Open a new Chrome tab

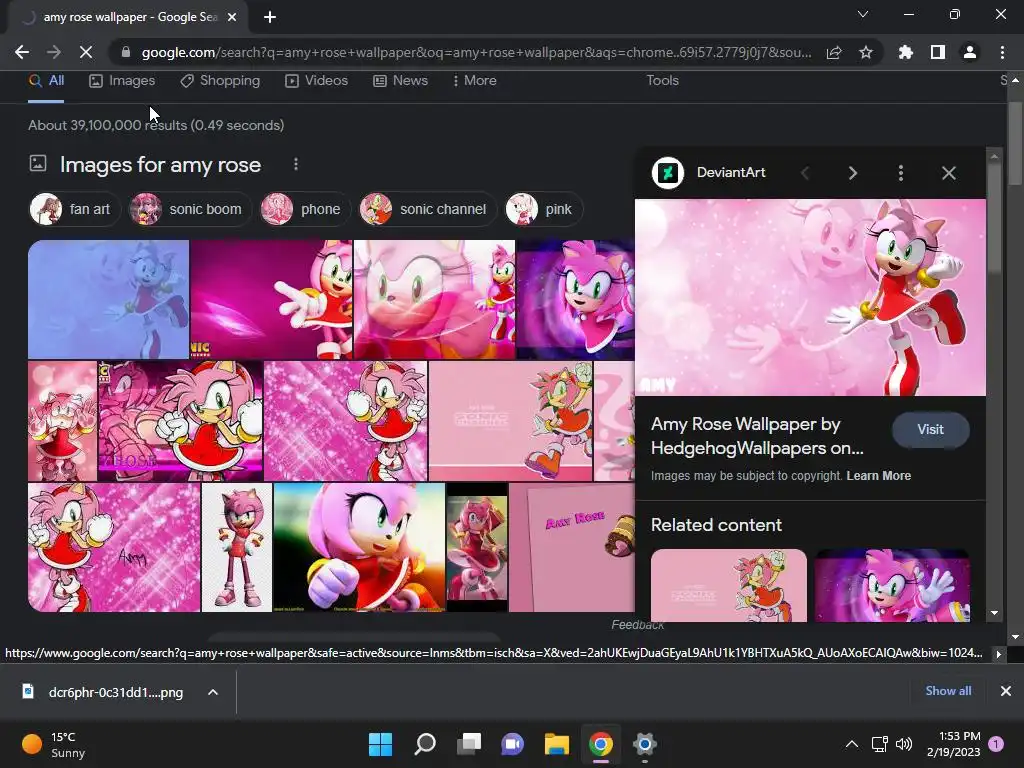(270, 17)
